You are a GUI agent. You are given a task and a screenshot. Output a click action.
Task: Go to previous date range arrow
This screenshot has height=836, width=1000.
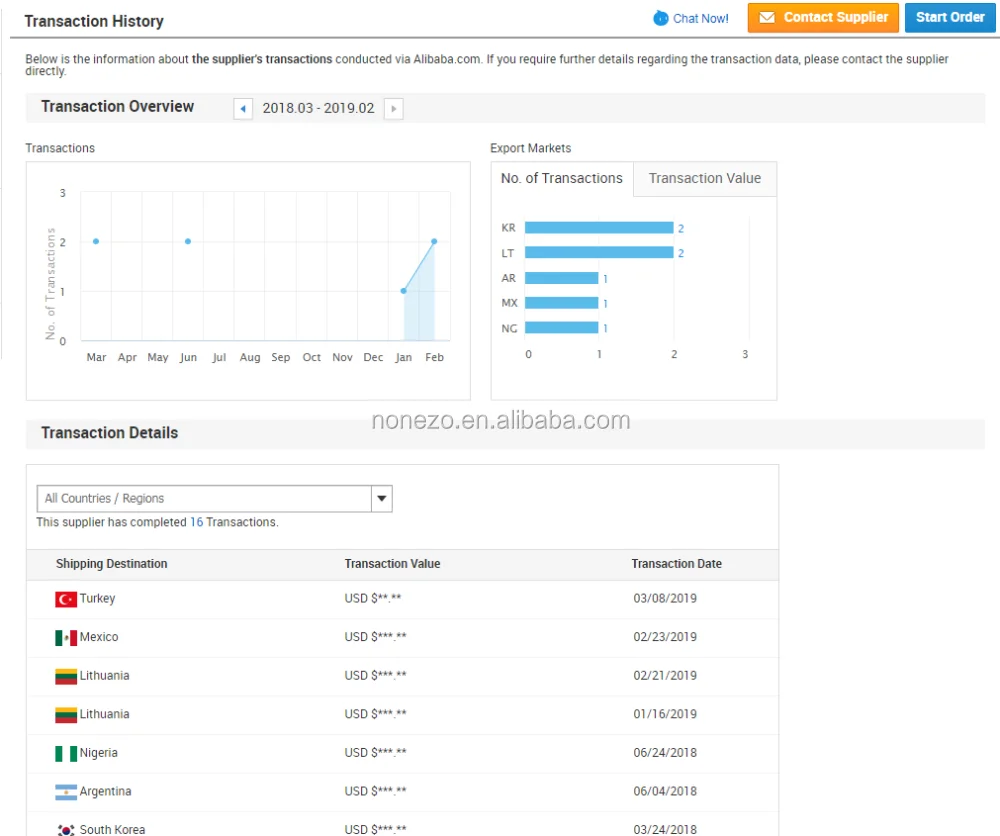[x=243, y=108]
